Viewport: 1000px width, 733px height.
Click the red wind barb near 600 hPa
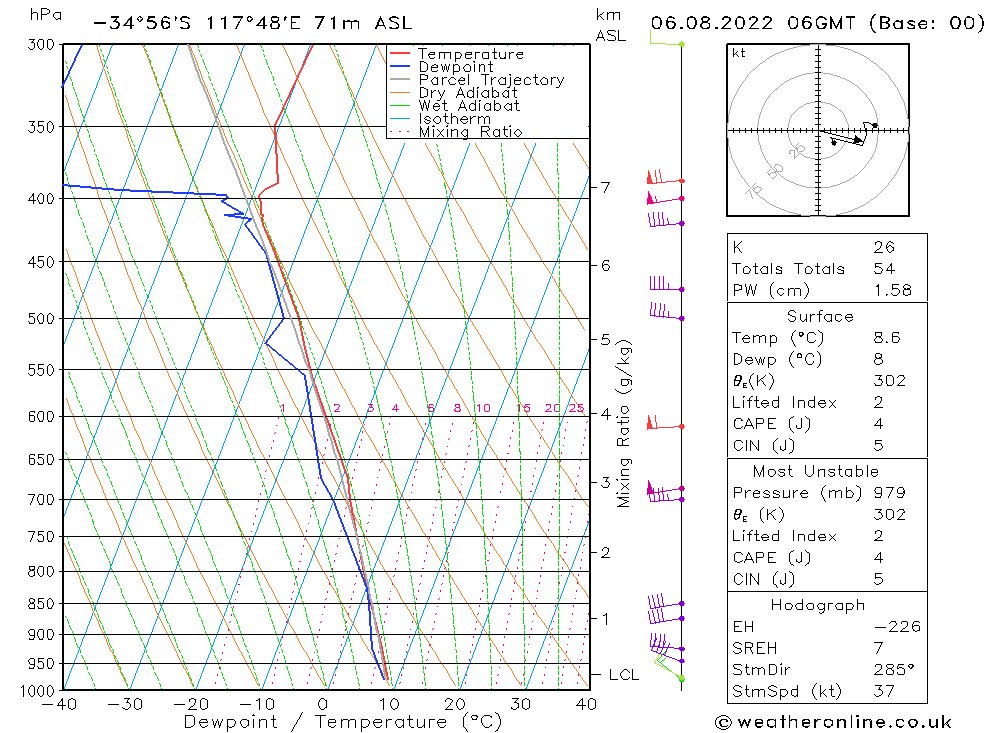point(664,423)
